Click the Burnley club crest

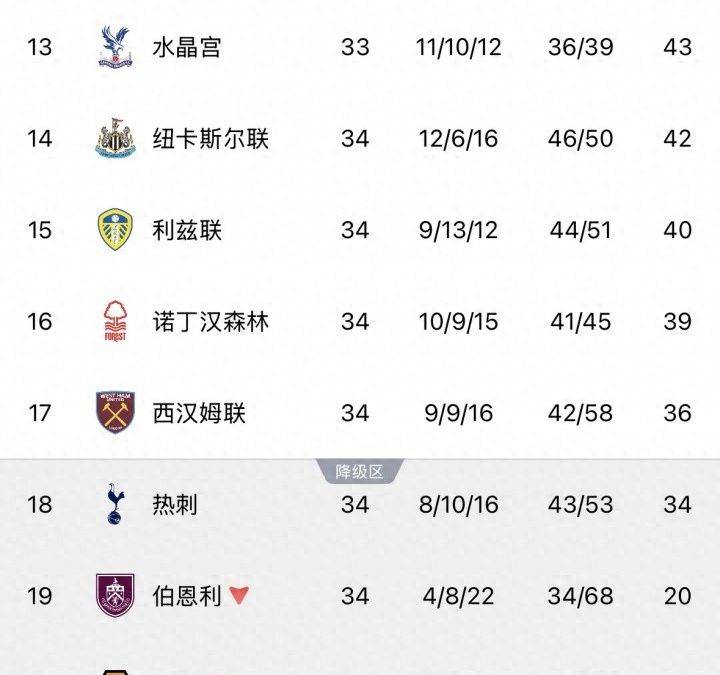[x=115, y=596]
